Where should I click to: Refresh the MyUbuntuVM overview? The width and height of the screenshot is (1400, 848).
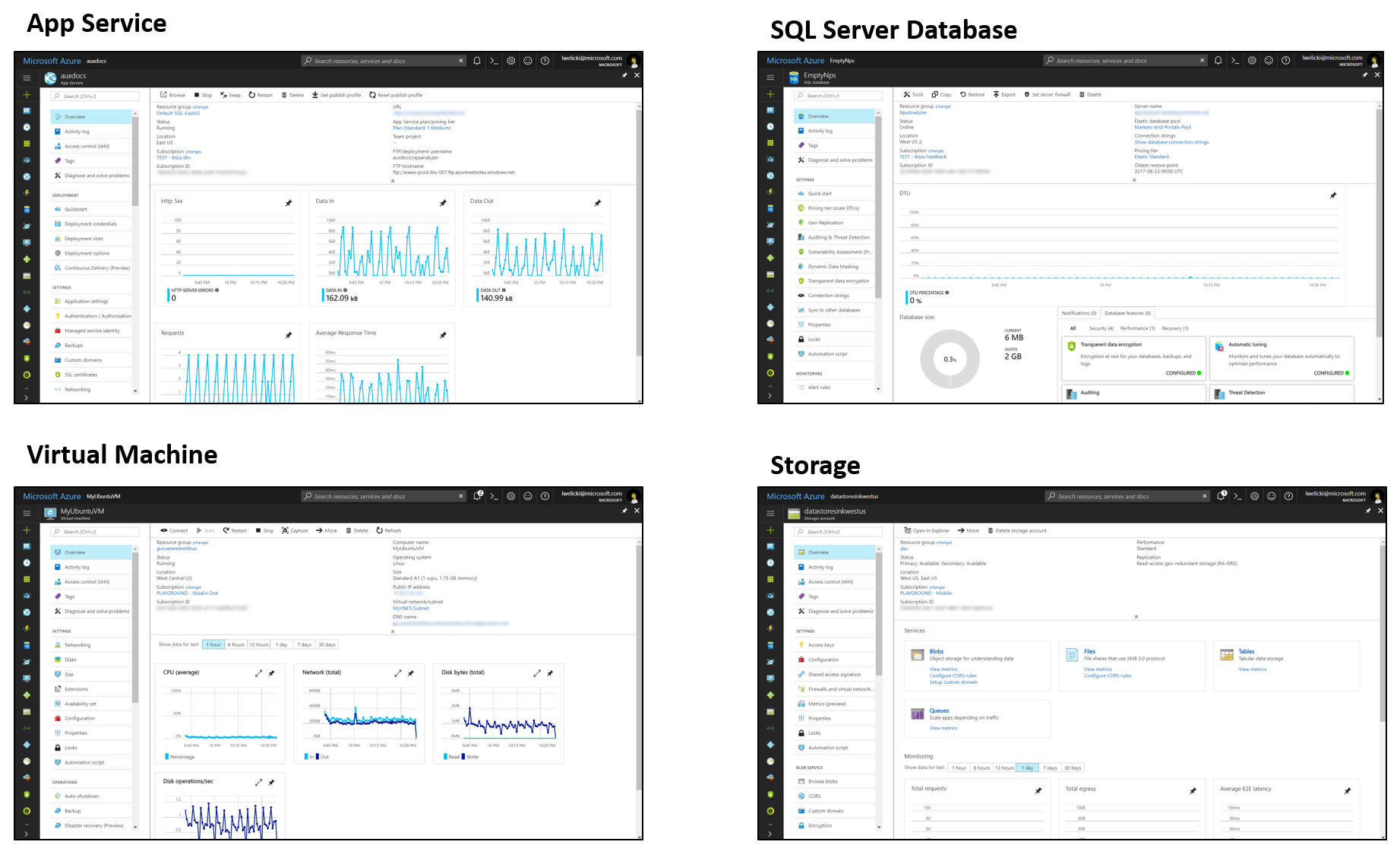[388, 530]
